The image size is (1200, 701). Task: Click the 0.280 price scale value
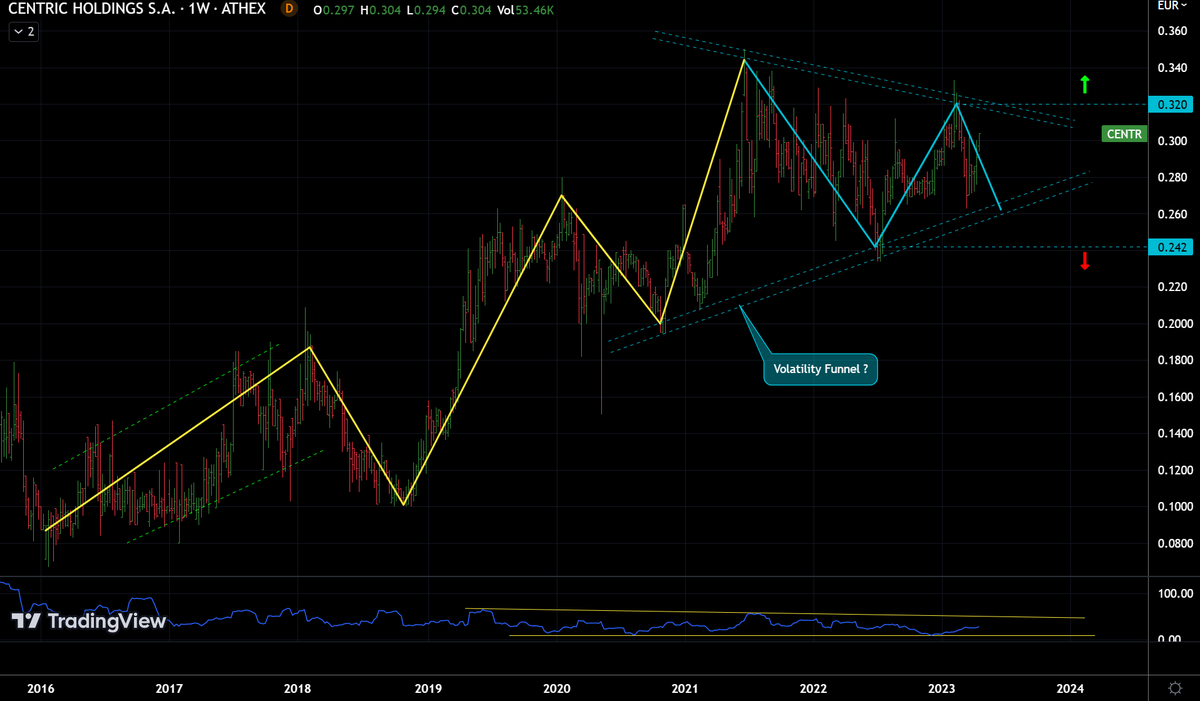click(x=1172, y=177)
